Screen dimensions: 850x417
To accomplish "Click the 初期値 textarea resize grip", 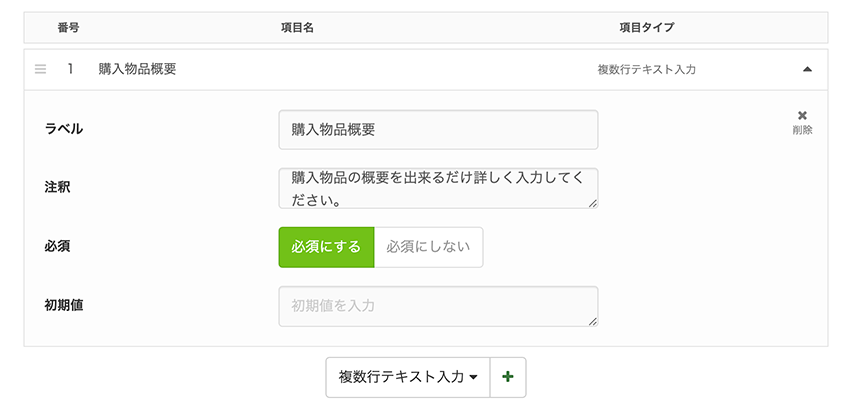I will [593, 322].
